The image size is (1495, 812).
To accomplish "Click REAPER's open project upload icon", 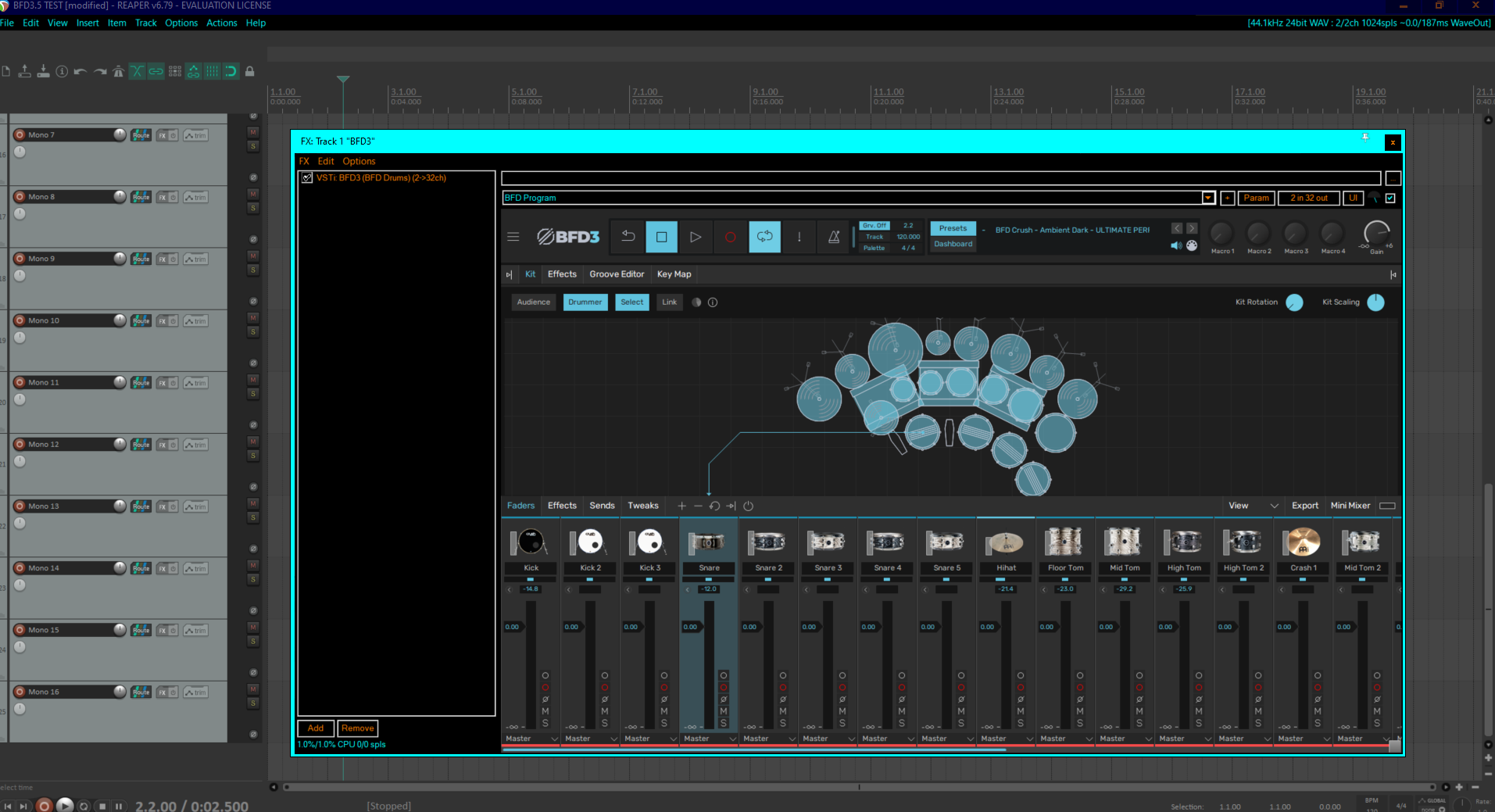I will (25, 71).
